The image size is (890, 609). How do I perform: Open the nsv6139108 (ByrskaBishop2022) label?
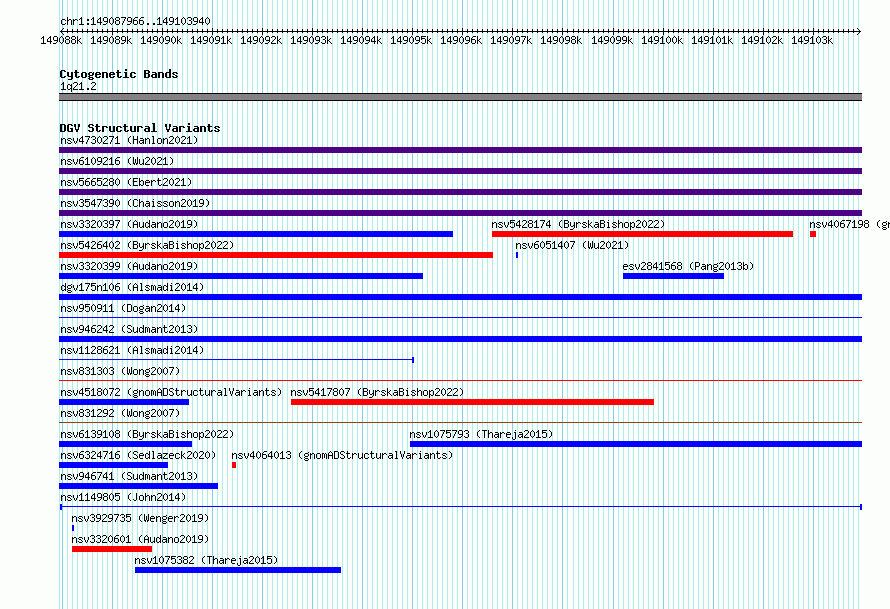(x=147, y=434)
